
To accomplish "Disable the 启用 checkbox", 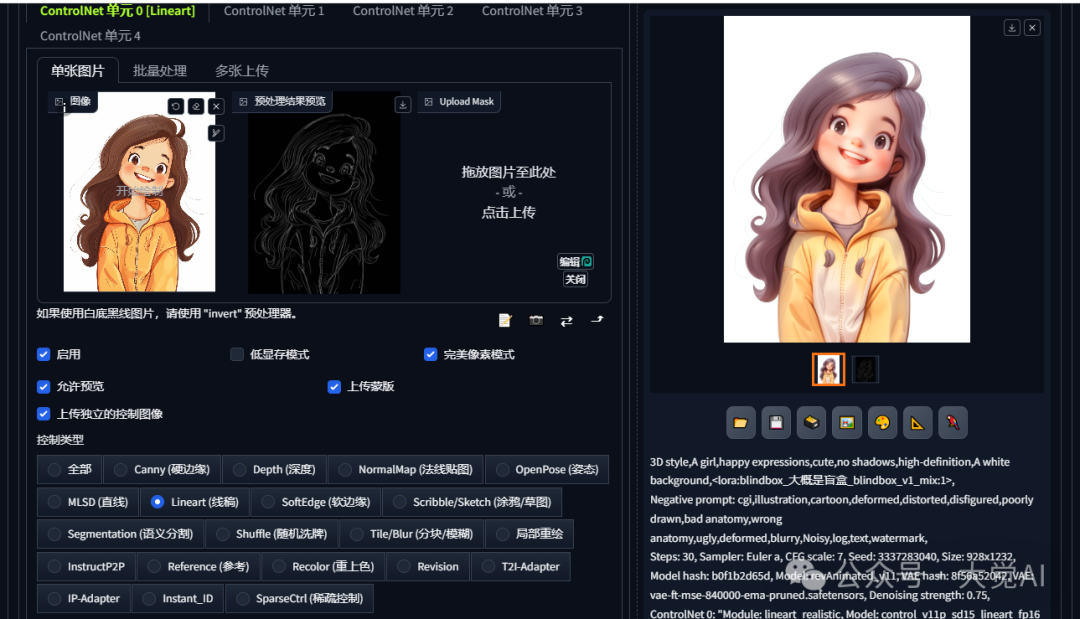I will point(43,354).
